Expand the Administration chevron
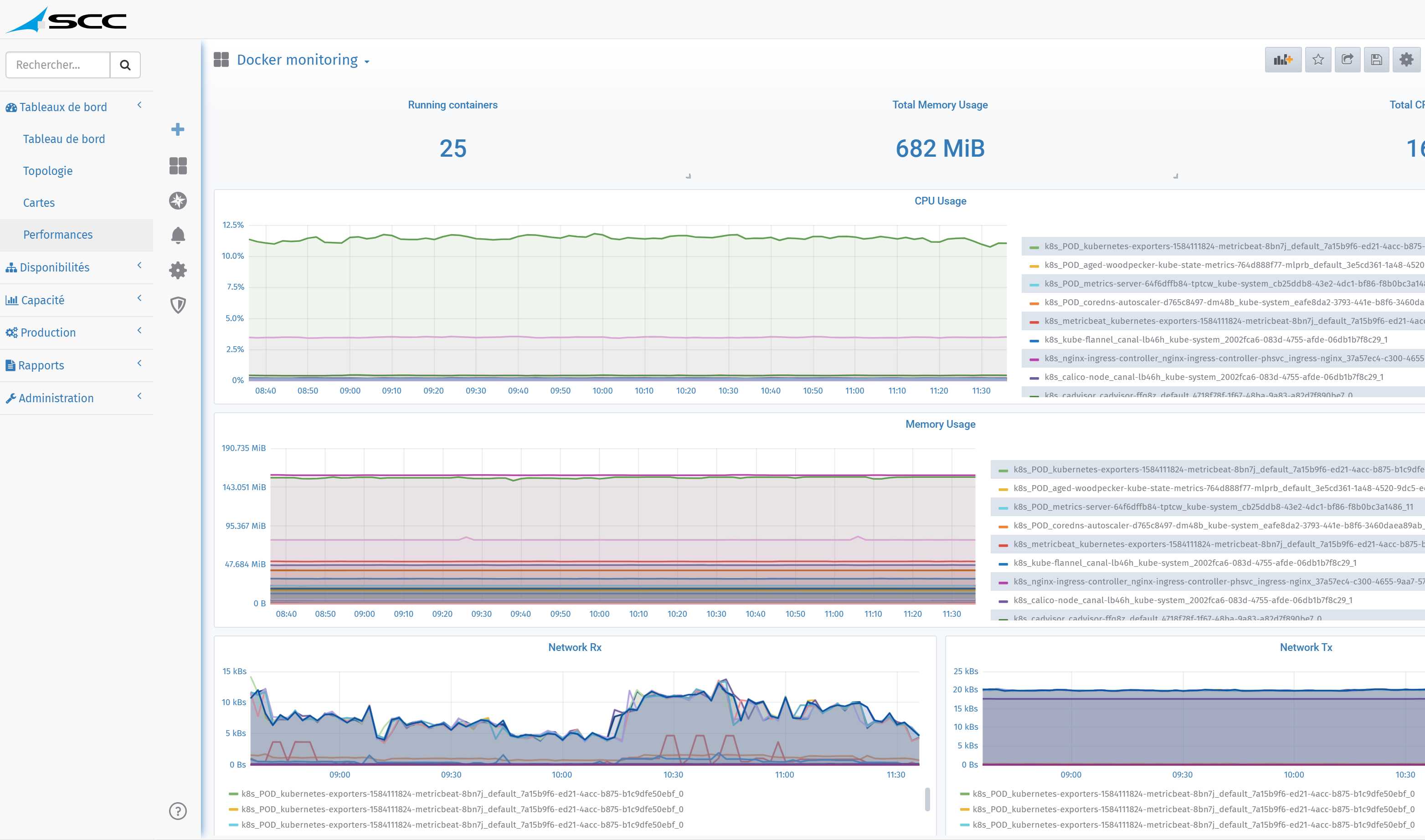This screenshot has width=1425, height=840. point(139,396)
